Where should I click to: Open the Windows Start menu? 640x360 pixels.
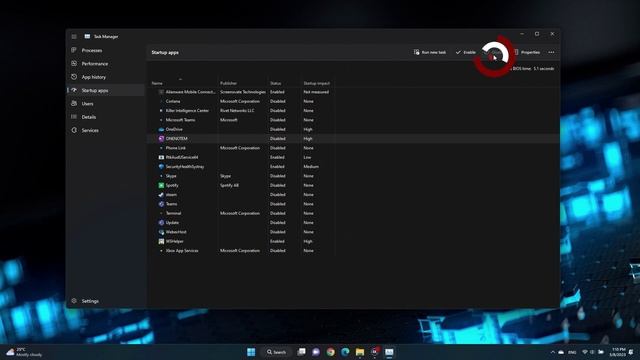[251, 352]
